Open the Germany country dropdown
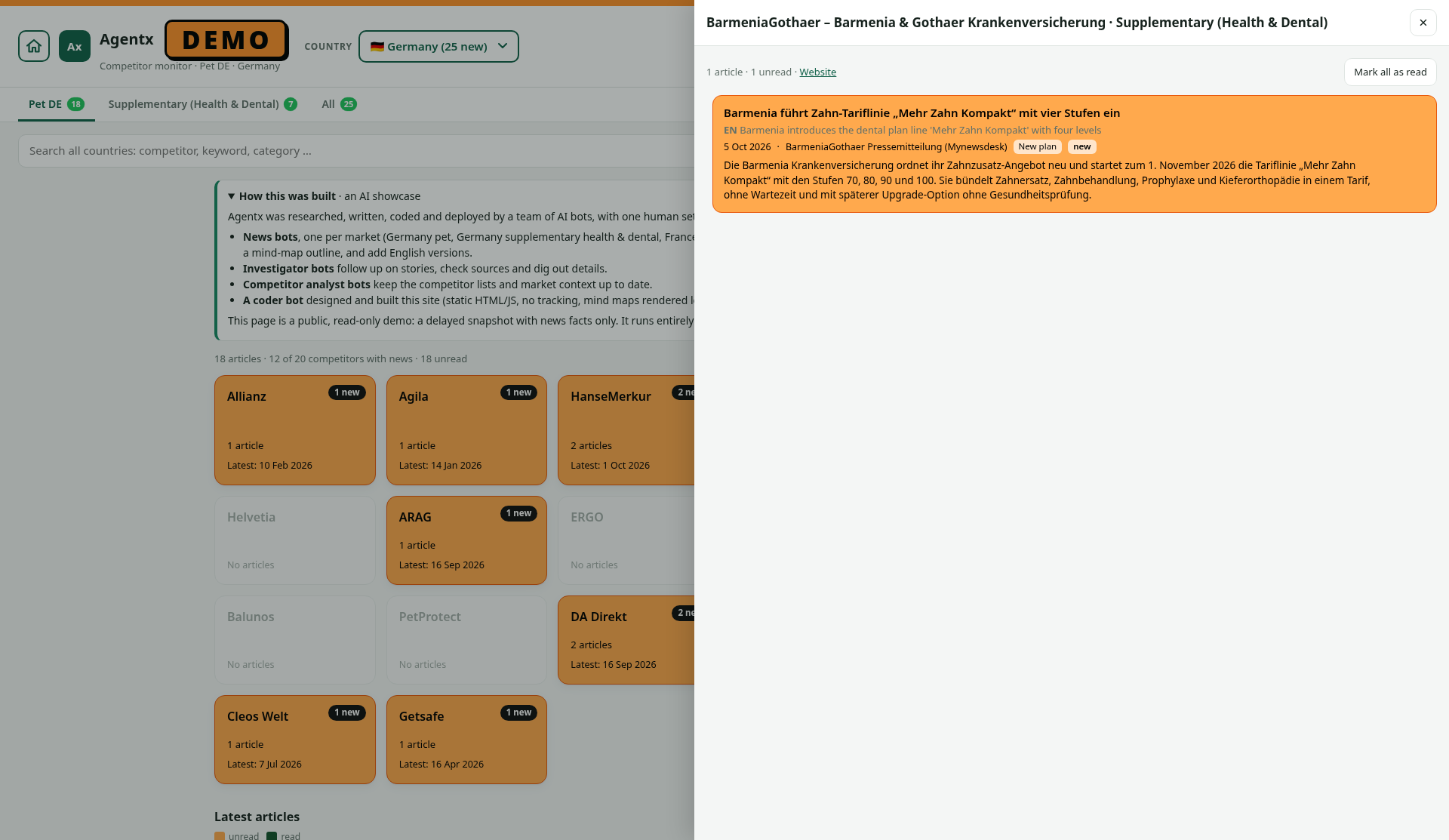 (x=438, y=46)
